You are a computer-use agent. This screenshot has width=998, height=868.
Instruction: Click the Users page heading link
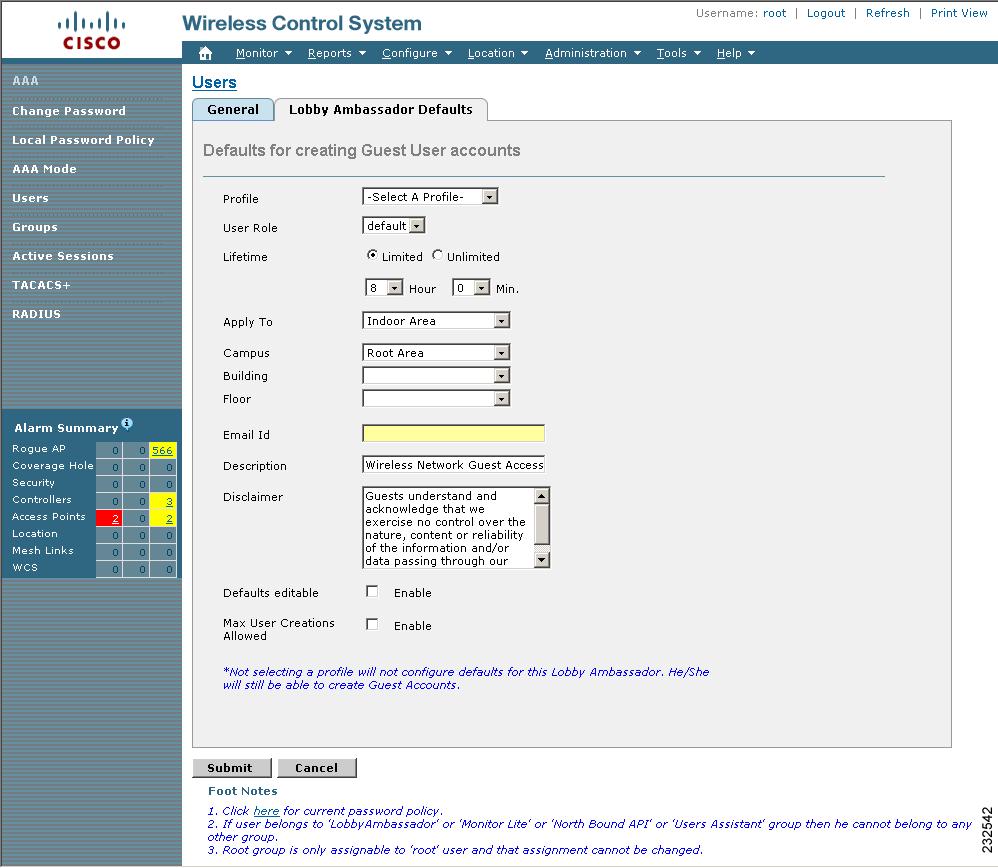[214, 83]
